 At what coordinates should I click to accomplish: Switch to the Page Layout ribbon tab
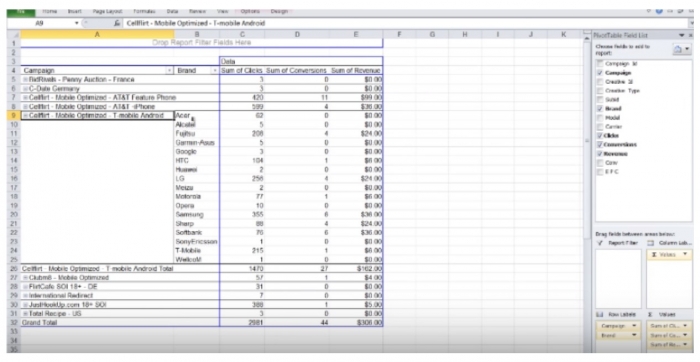point(108,11)
